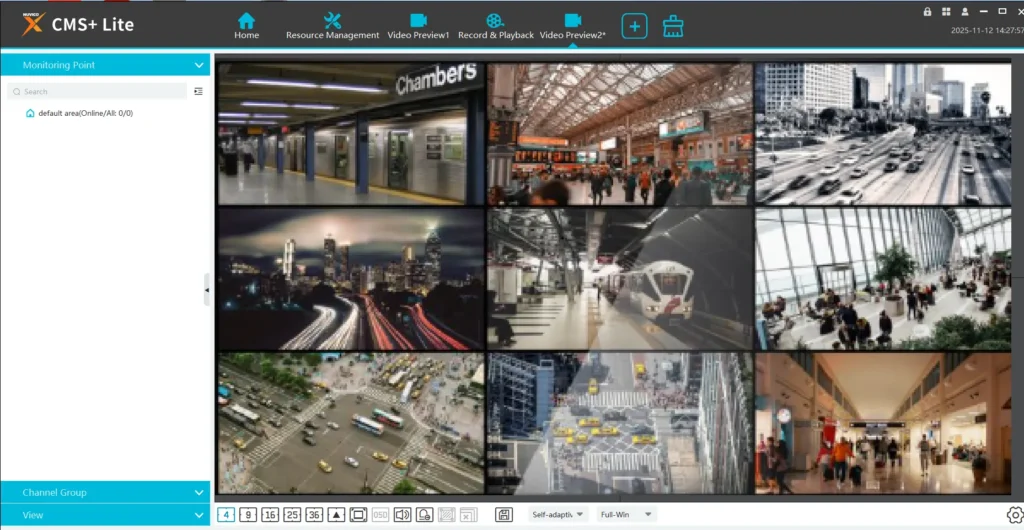Open the custom layout triangle button
Screen dimensions: 1024x530
tap(336, 515)
